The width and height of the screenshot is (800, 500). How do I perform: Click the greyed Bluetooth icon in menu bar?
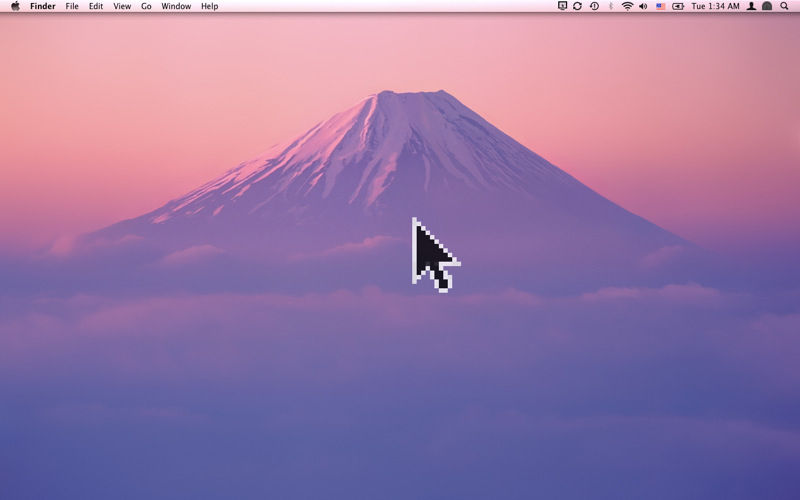[611, 6]
